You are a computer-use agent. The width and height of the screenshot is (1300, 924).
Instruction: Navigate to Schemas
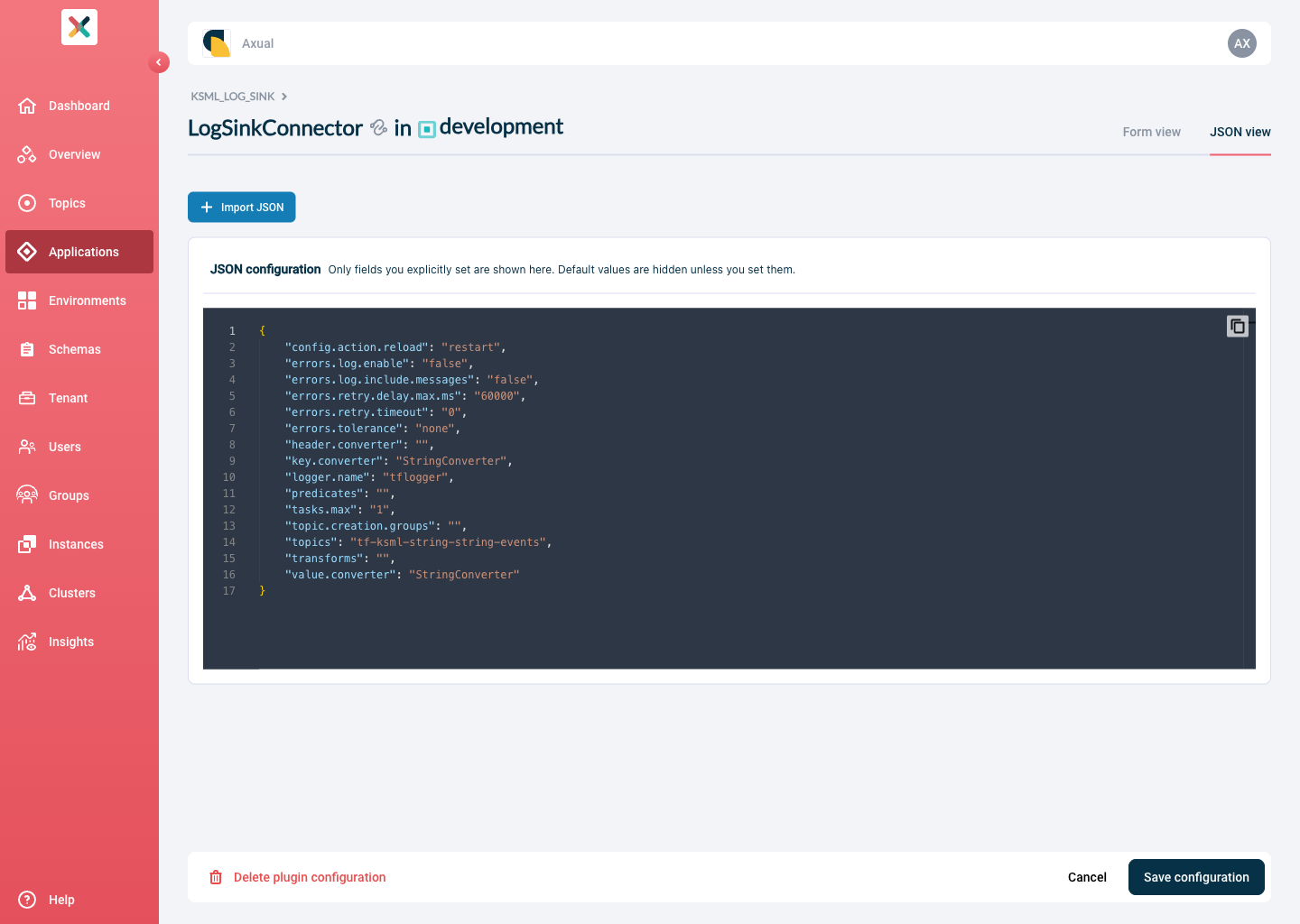(79, 349)
